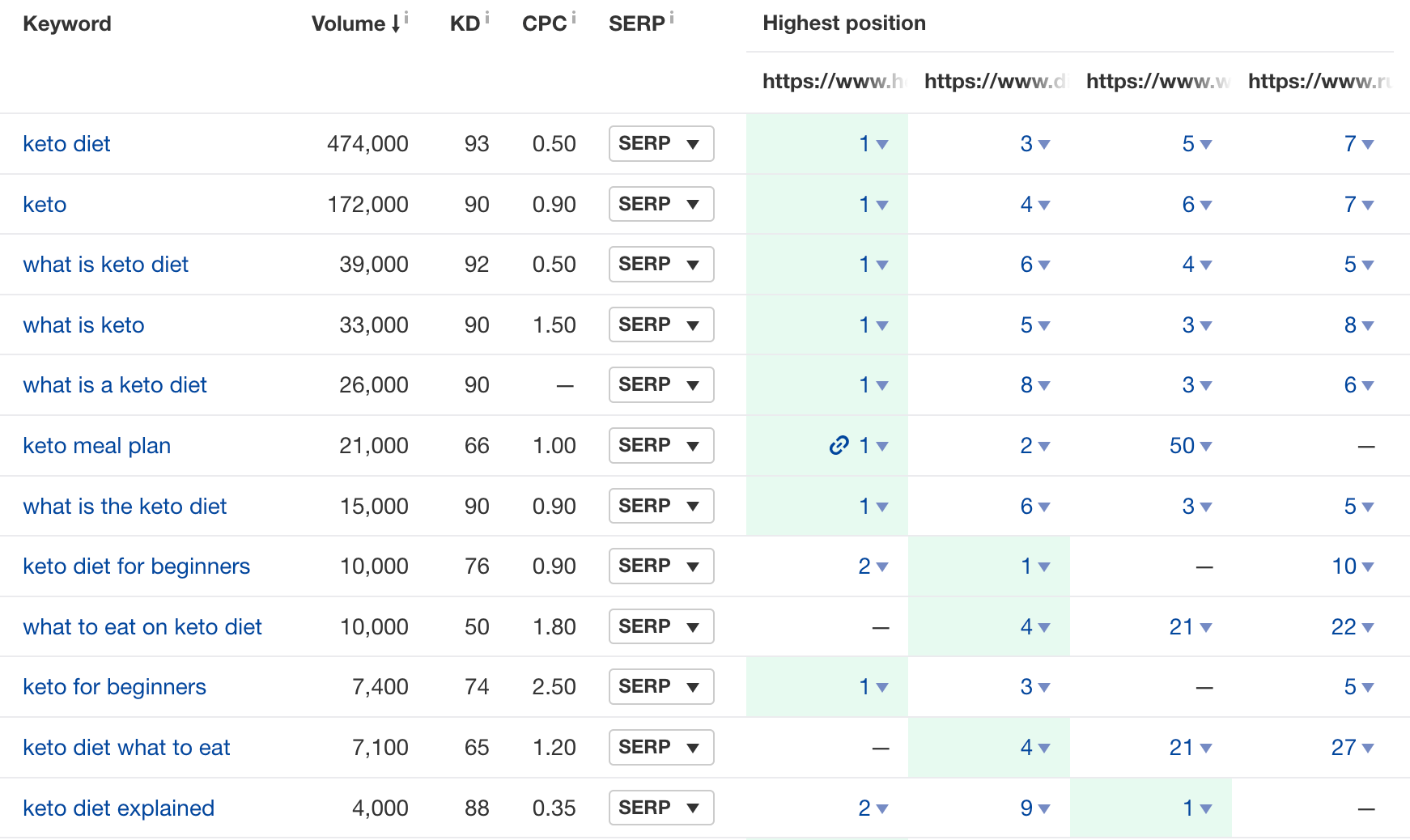Expand the SERP preview for keto diet explained
The width and height of the screenshot is (1410, 840).
click(x=661, y=808)
